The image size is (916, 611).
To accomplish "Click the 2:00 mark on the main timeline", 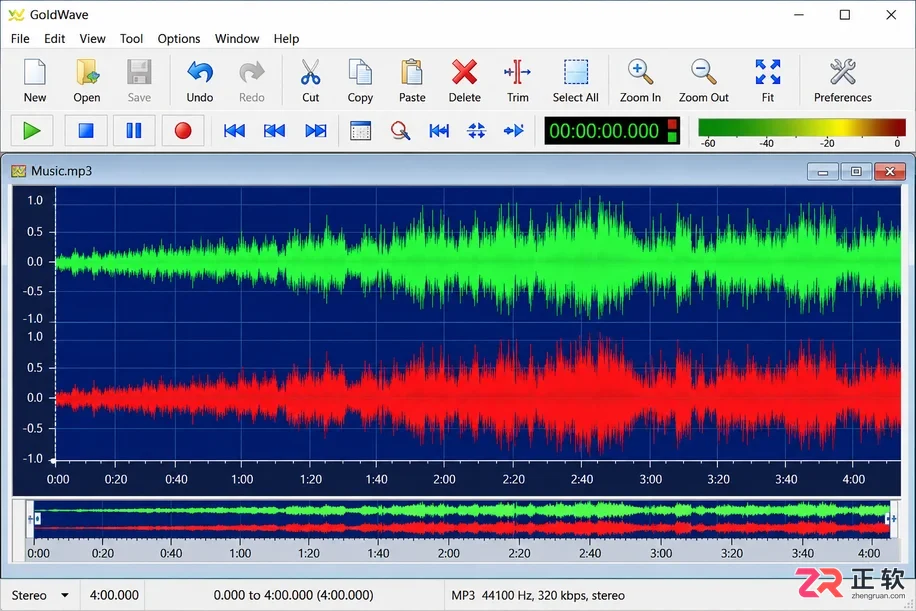I will 444,480.
